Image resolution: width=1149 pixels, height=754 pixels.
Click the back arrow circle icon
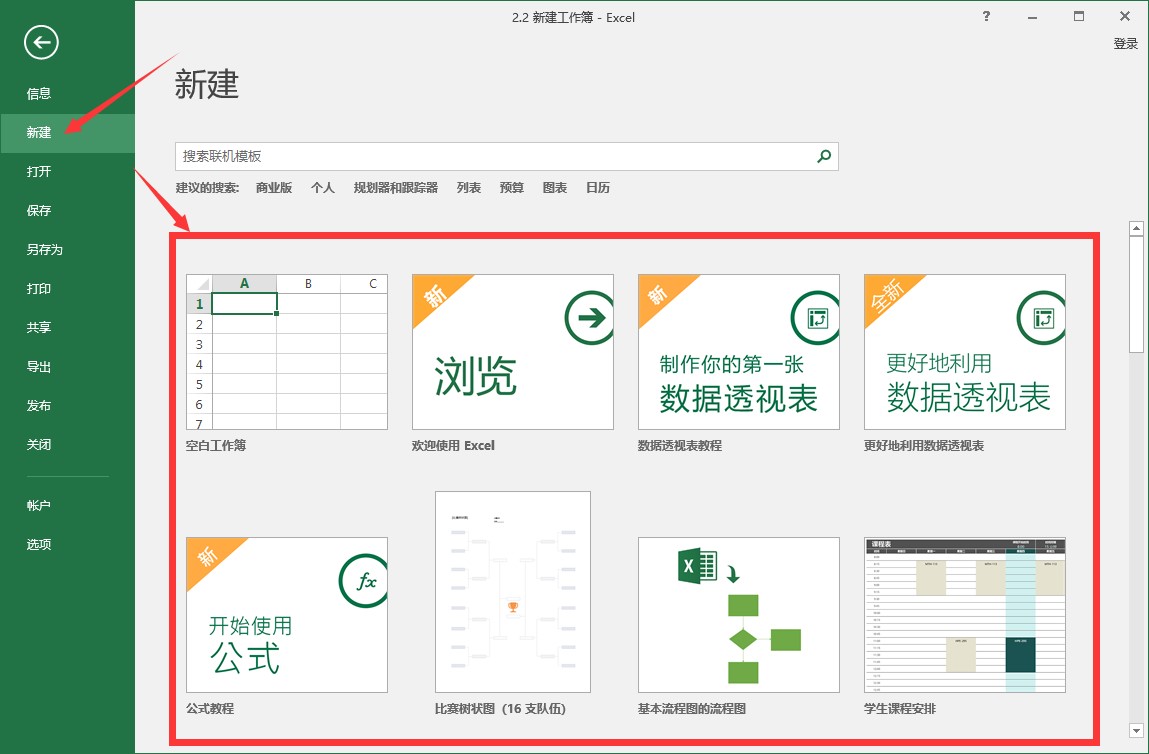[42, 42]
